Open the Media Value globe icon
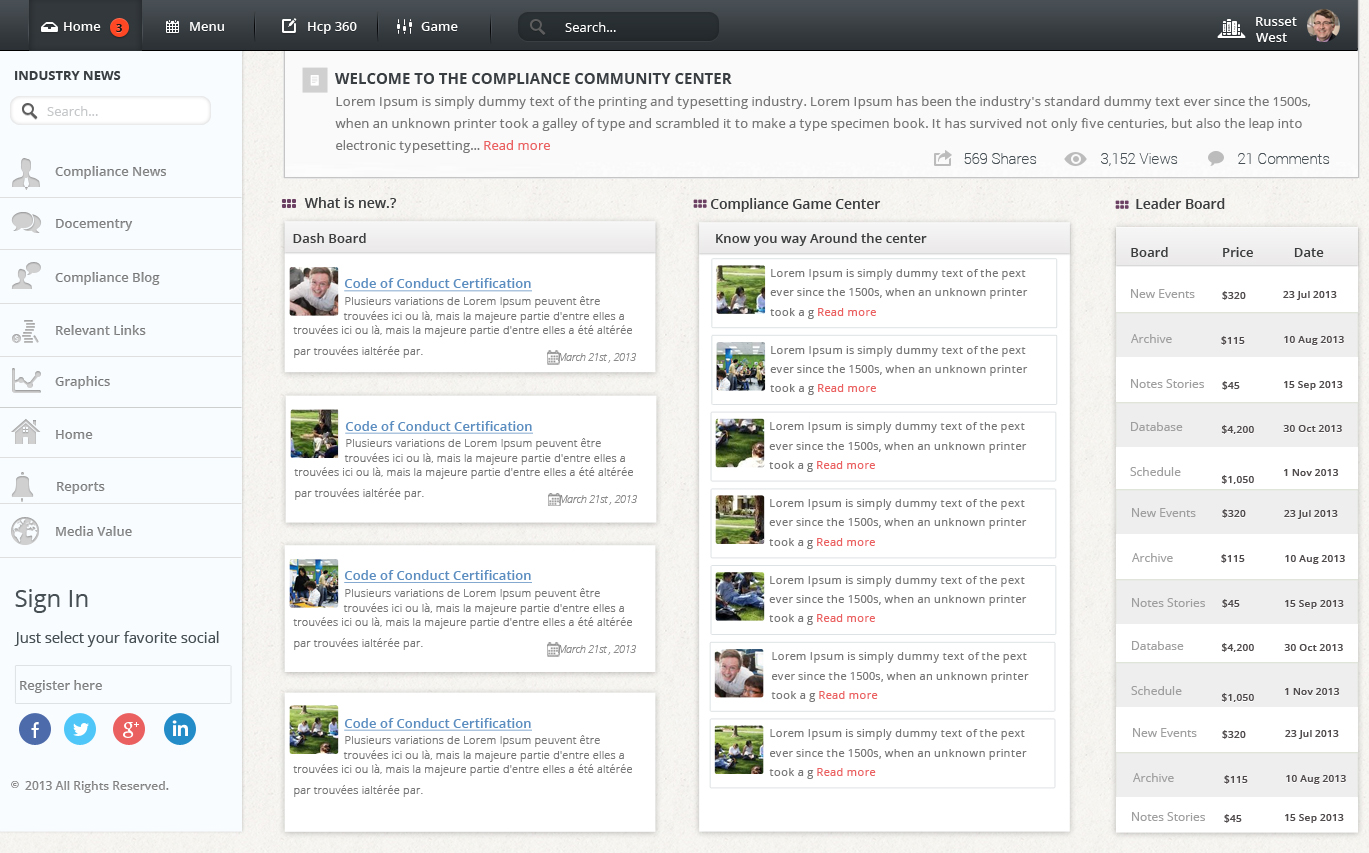The height and width of the screenshot is (853, 1369). 25,531
